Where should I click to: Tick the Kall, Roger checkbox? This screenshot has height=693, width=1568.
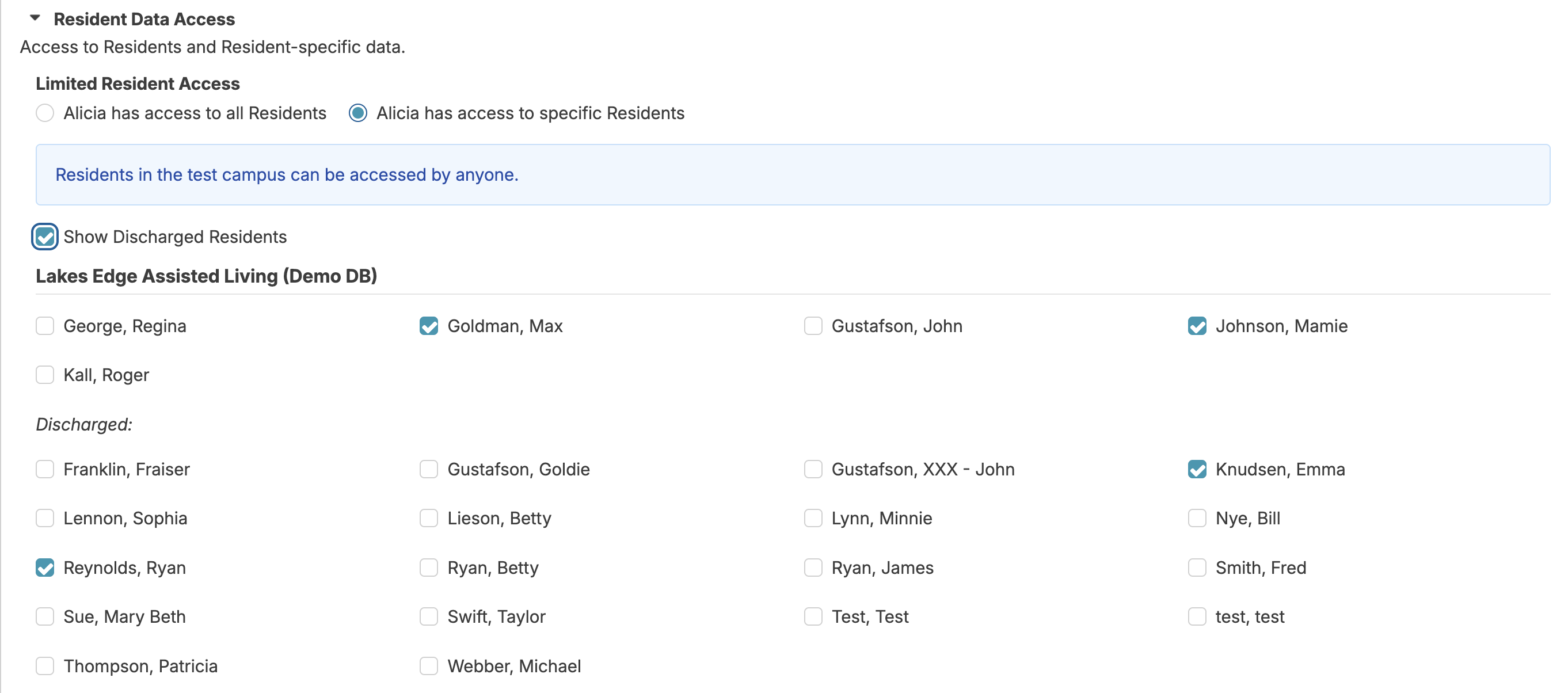tap(45, 375)
